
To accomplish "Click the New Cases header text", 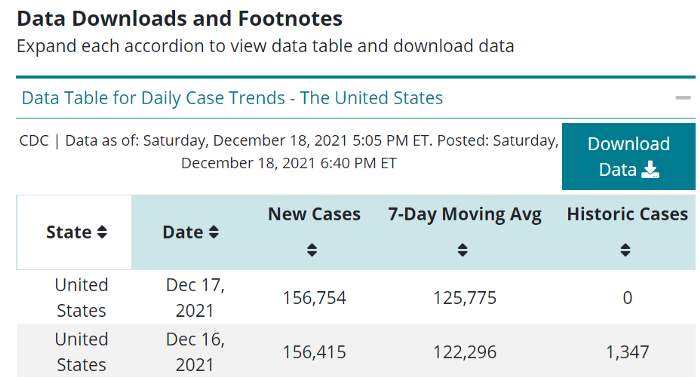I will coord(314,214).
